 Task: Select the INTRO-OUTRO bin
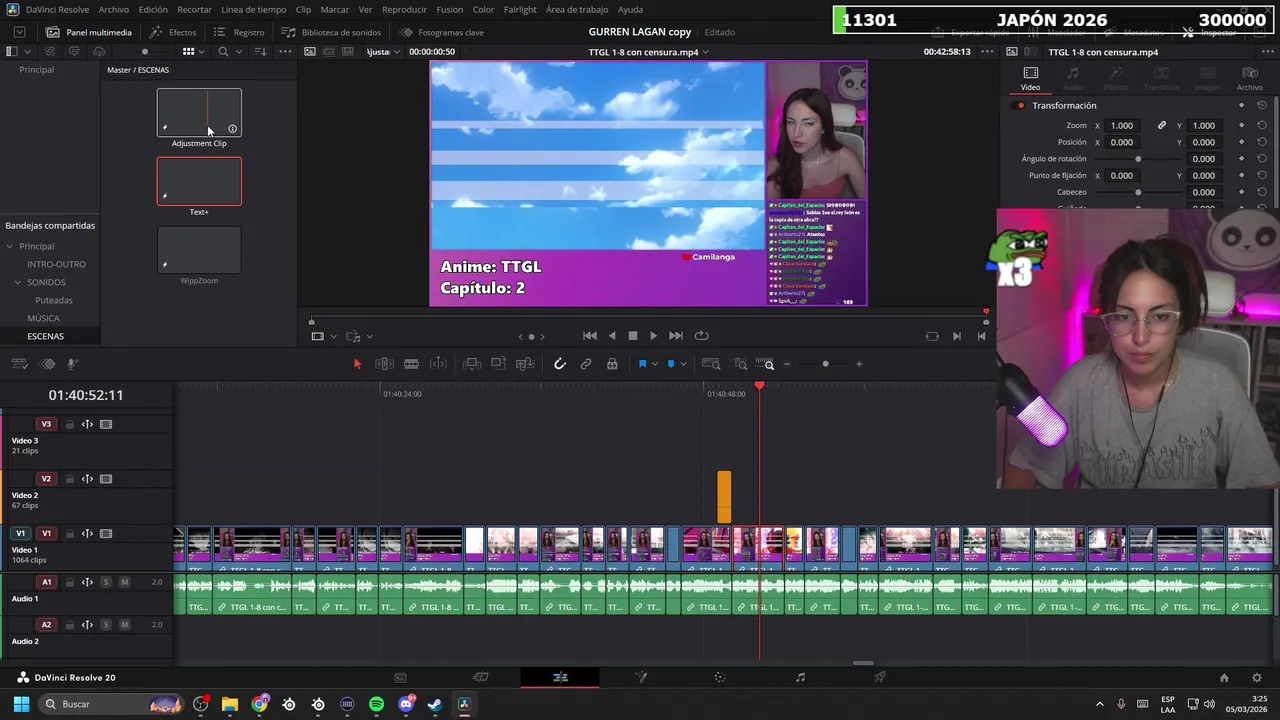coord(56,264)
